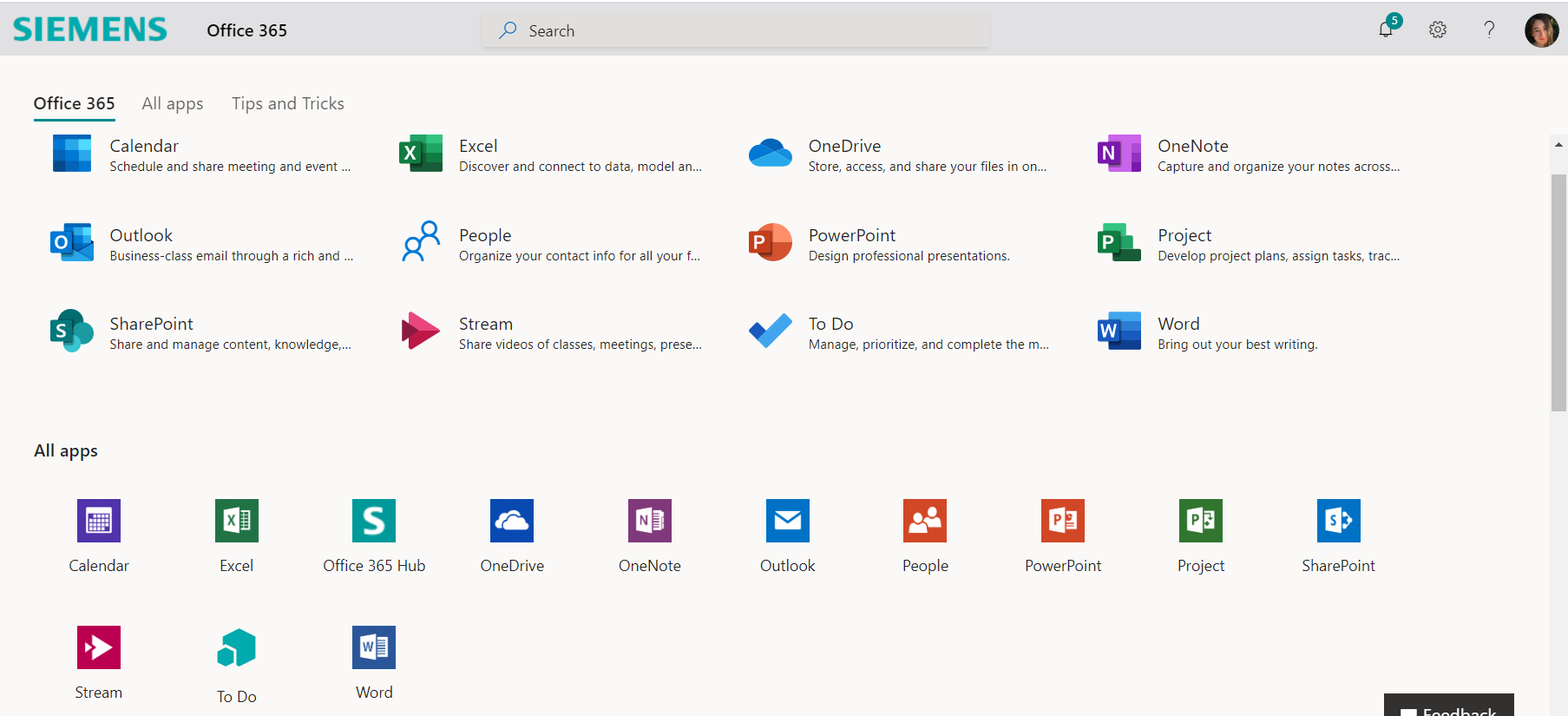
Task: Open the PowerPoint tile in top section
Action: 879,244
